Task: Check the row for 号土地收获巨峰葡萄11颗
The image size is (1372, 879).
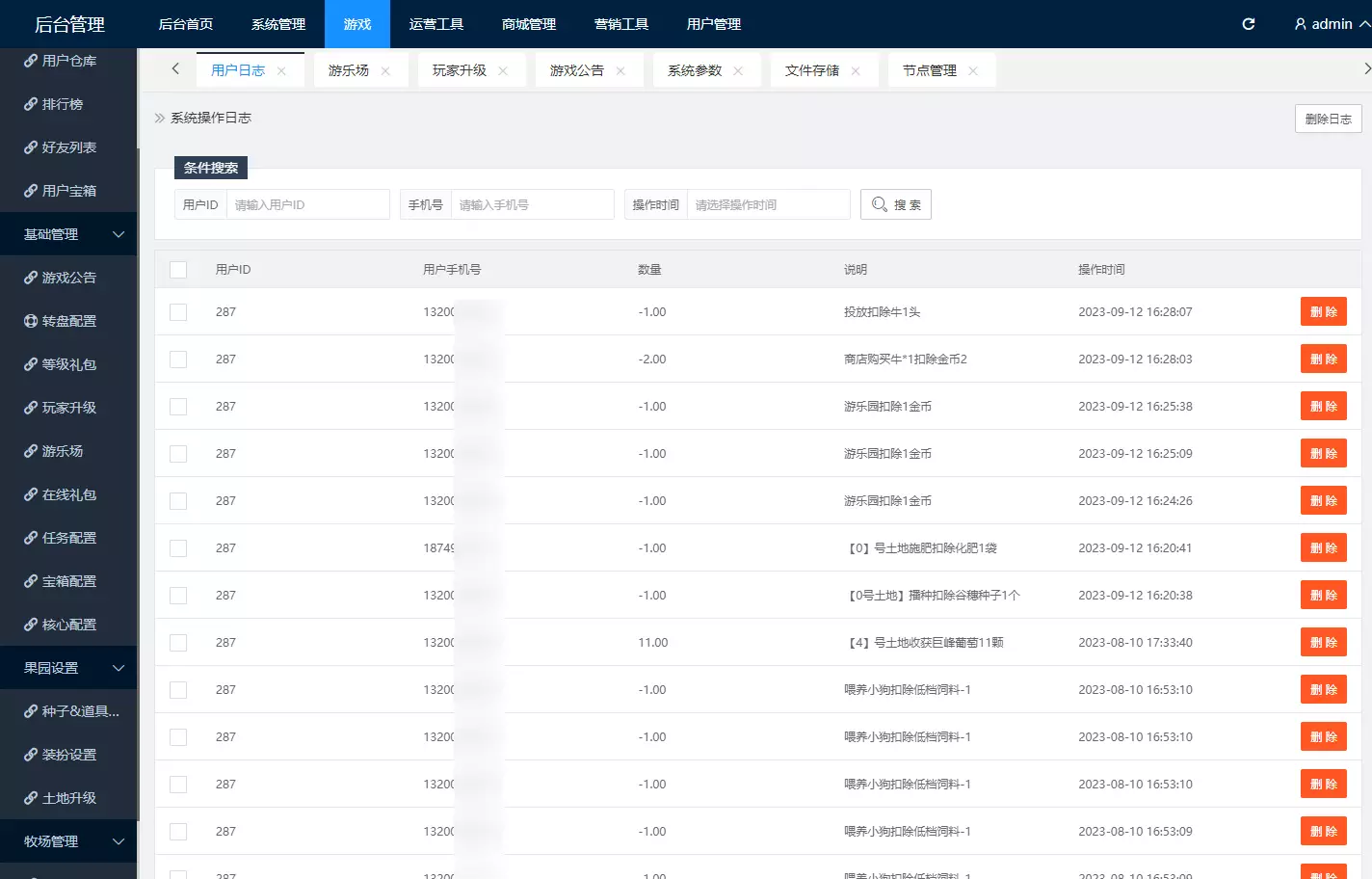Action: coord(178,643)
